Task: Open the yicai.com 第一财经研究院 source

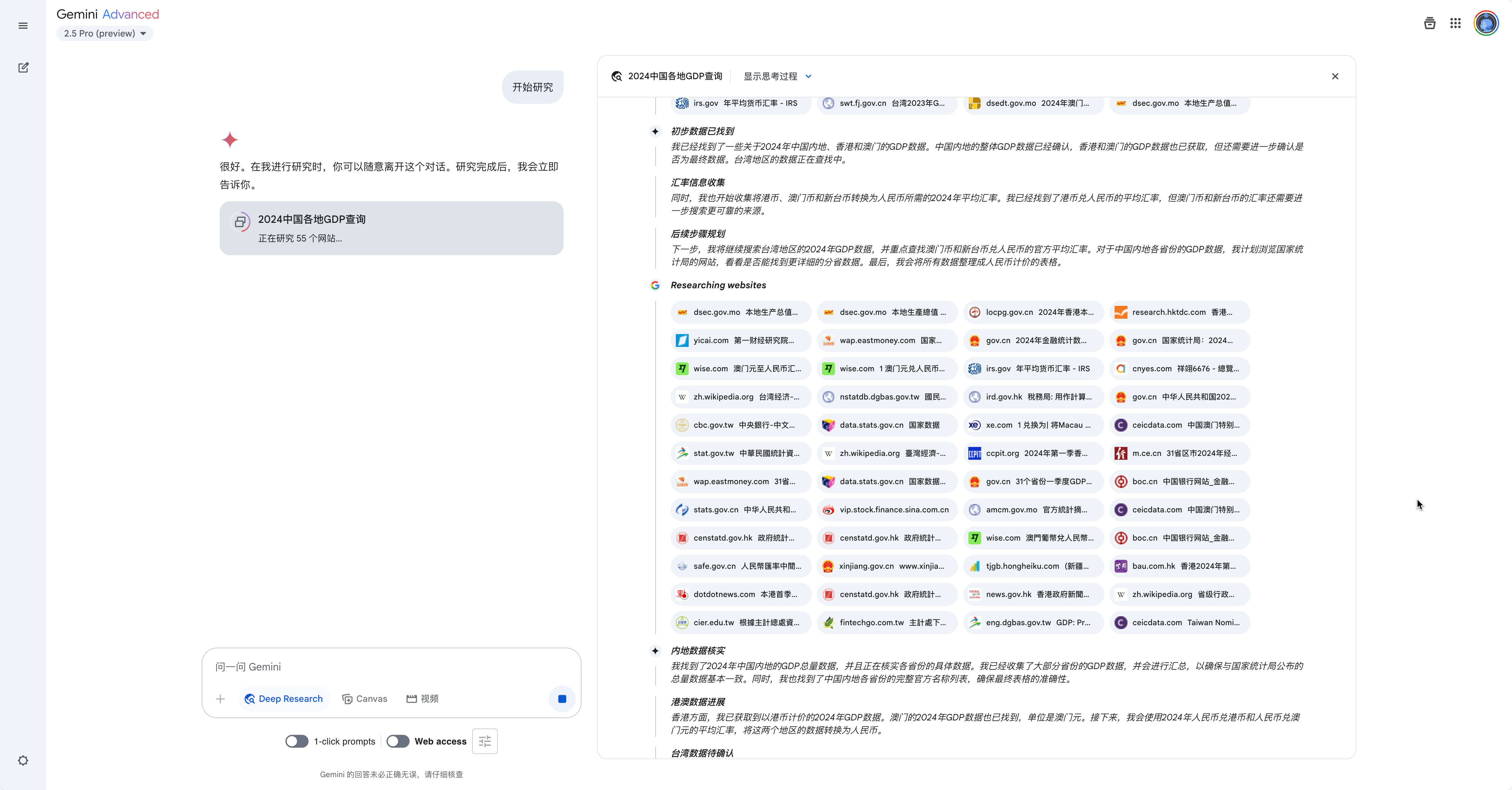Action: [741, 340]
